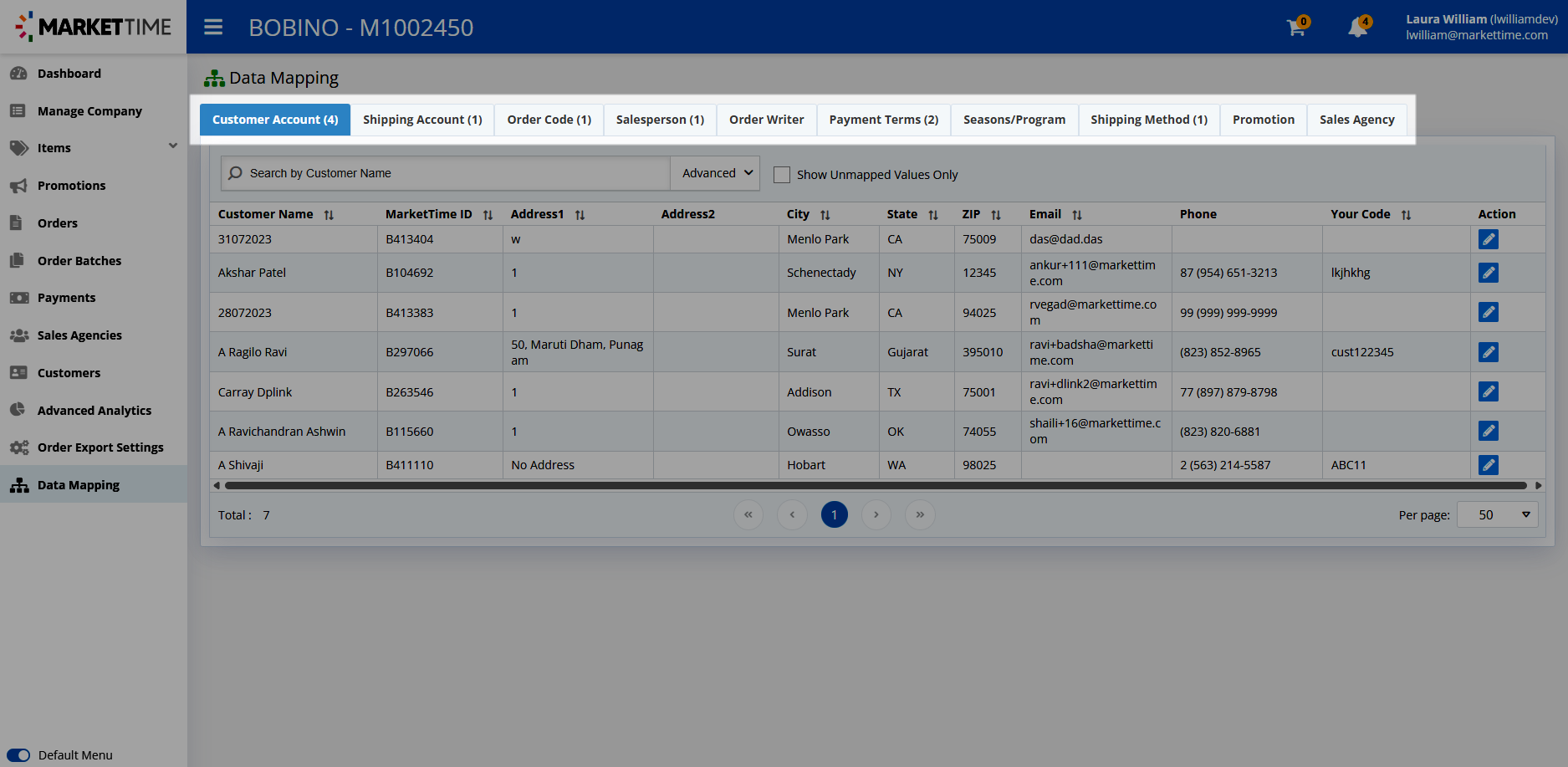Expand the Items submenu chevron

click(173, 146)
